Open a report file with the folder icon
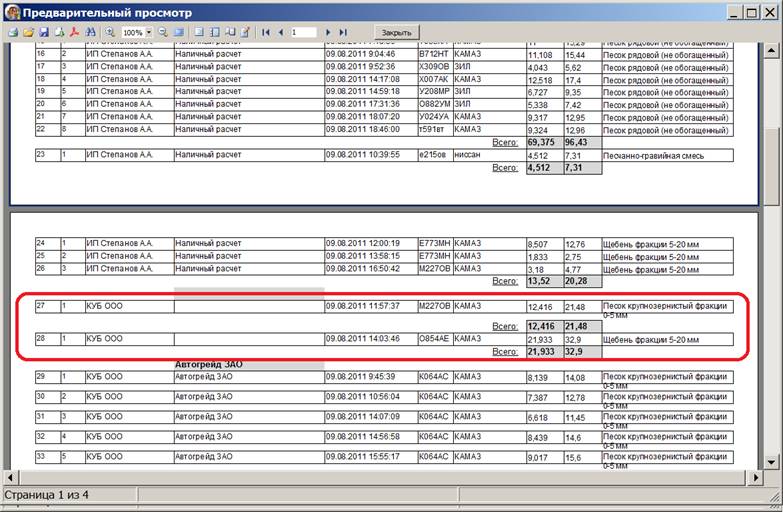 tap(28, 32)
